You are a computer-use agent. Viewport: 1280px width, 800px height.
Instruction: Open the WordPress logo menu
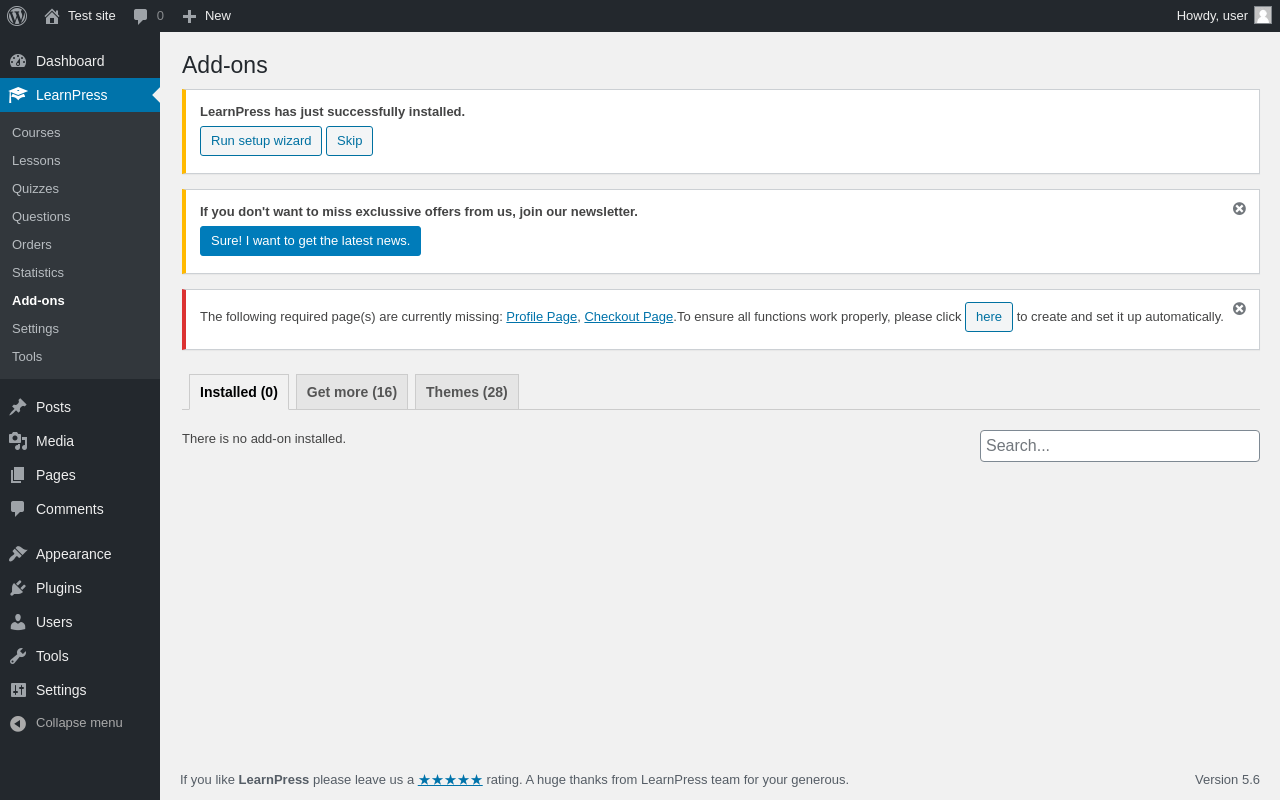[17, 16]
